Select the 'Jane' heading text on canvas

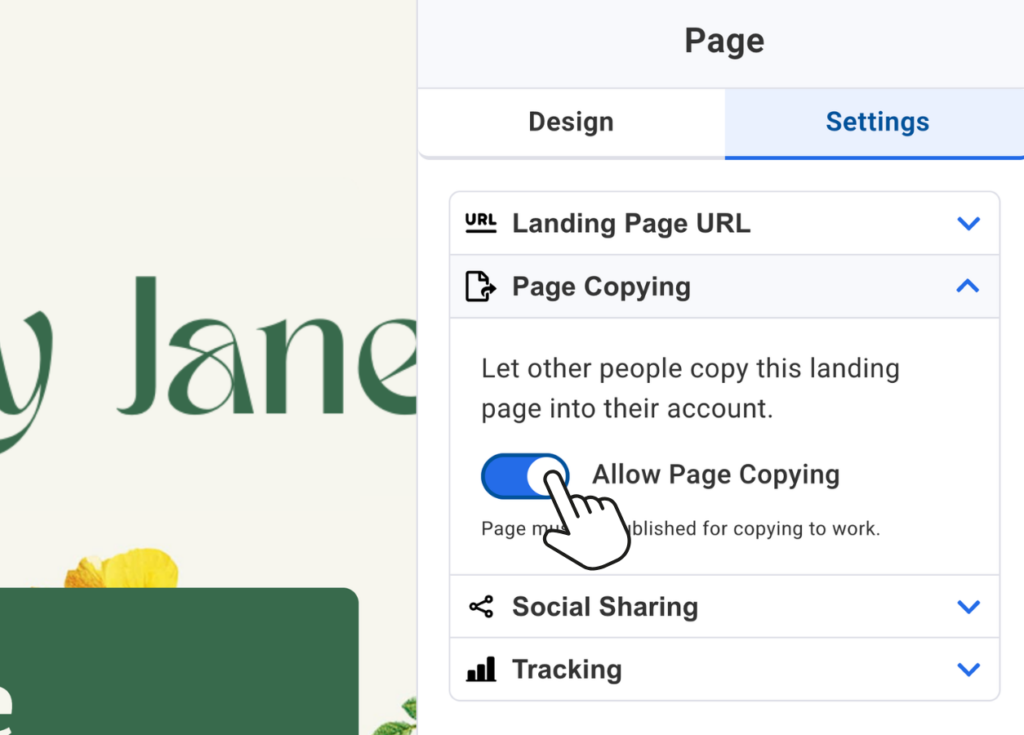tap(270, 350)
